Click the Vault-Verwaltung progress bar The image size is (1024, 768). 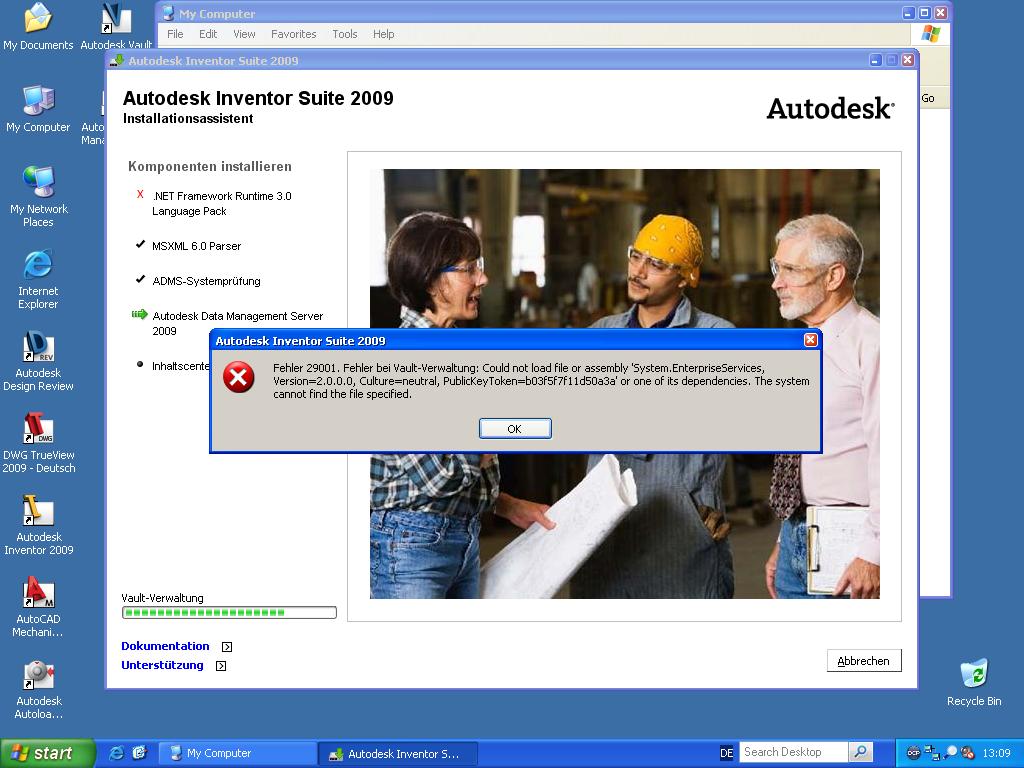229,613
